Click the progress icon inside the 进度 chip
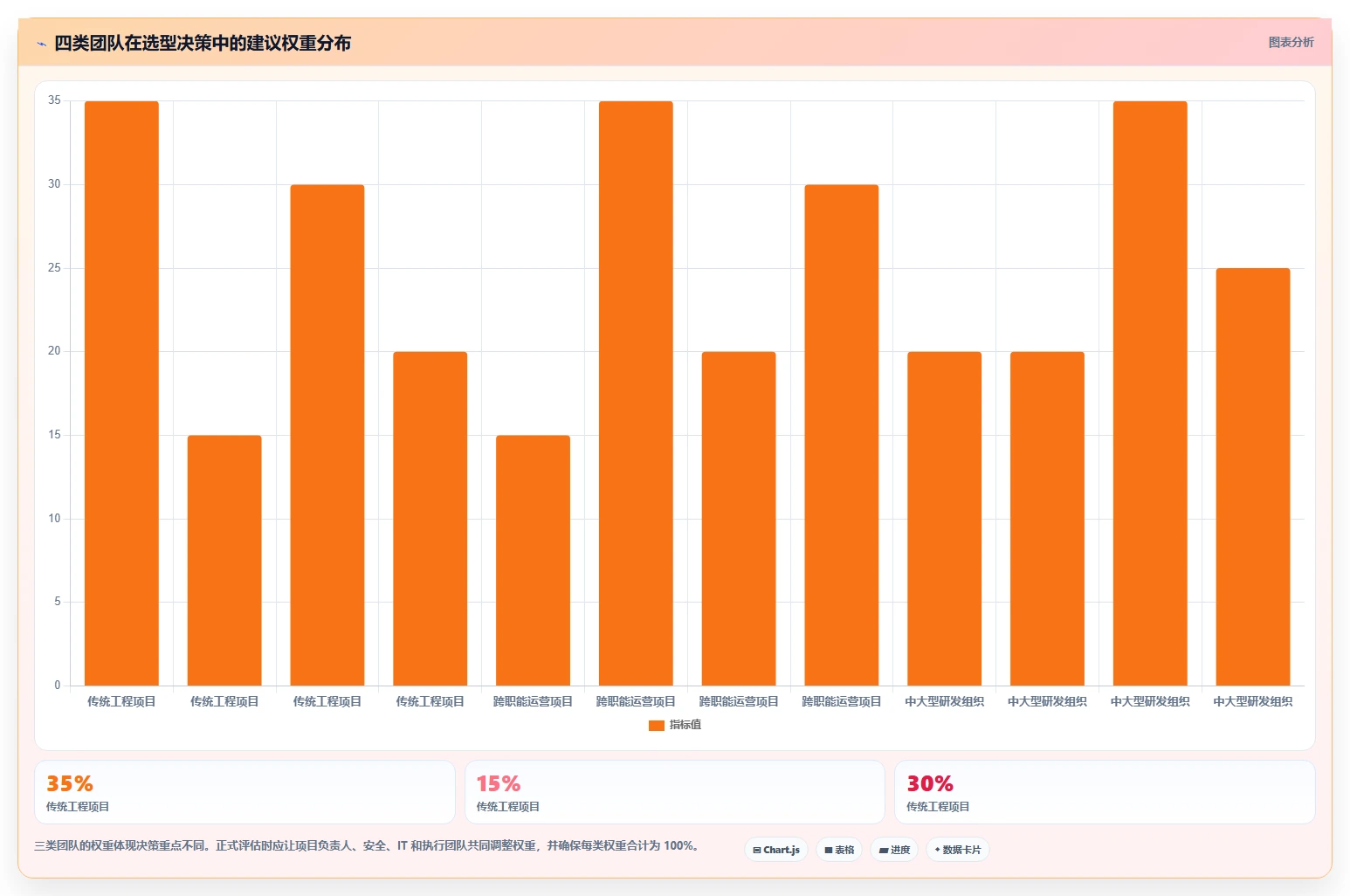Image resolution: width=1350 pixels, height=896 pixels. coord(884,850)
